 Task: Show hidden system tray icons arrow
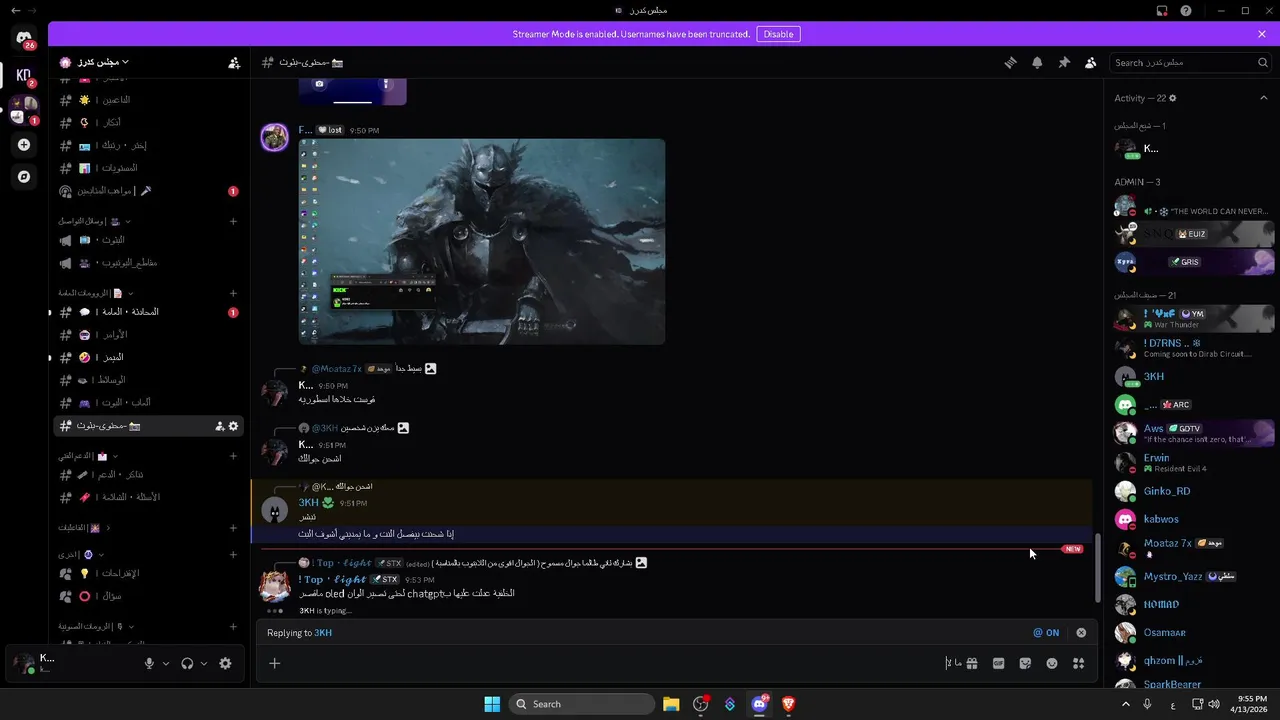(x=1125, y=704)
